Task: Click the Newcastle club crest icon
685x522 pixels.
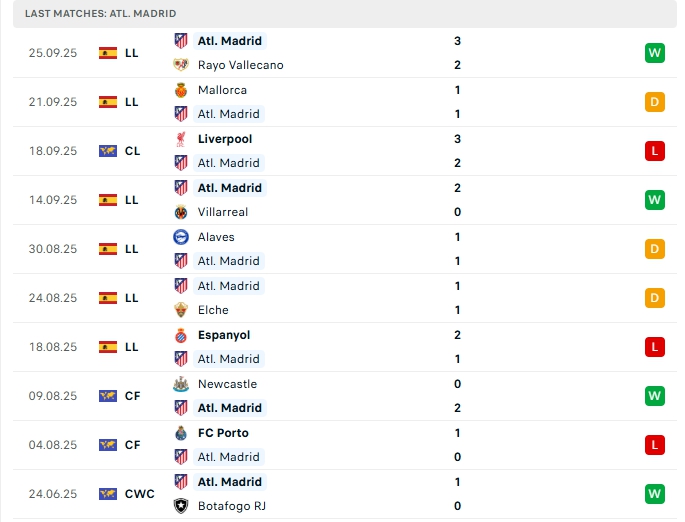Action: tap(181, 384)
